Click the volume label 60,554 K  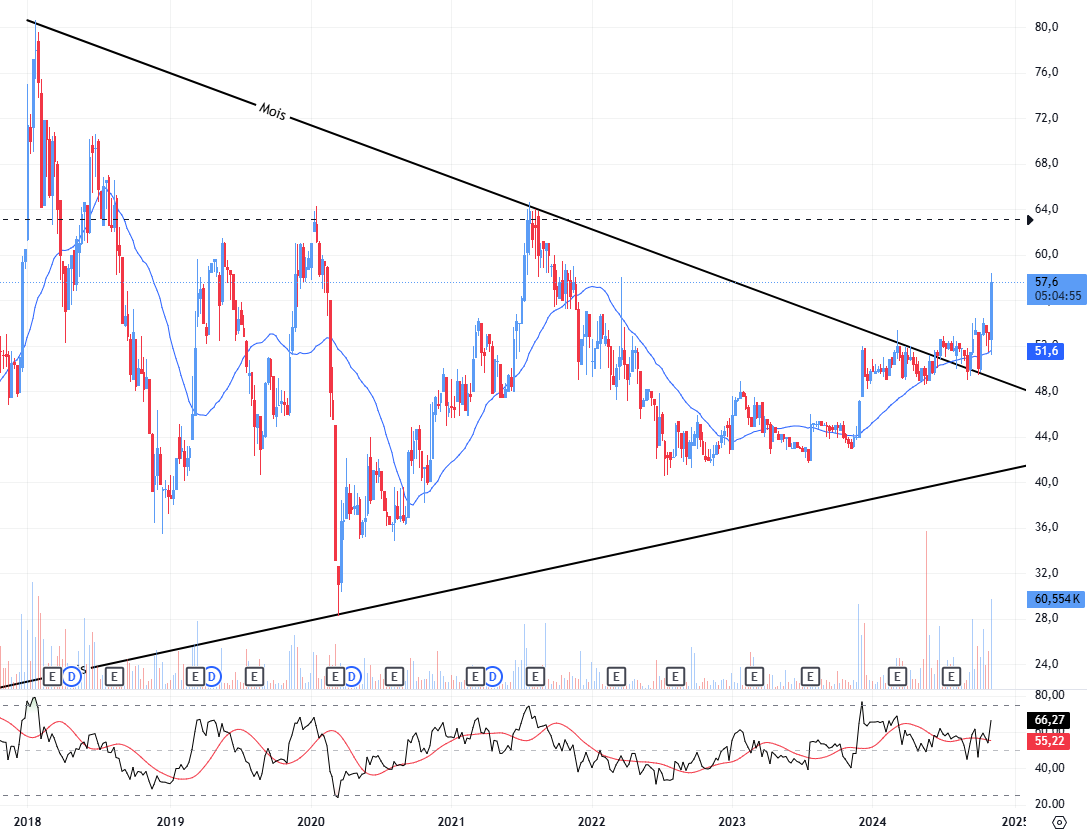(1055, 598)
